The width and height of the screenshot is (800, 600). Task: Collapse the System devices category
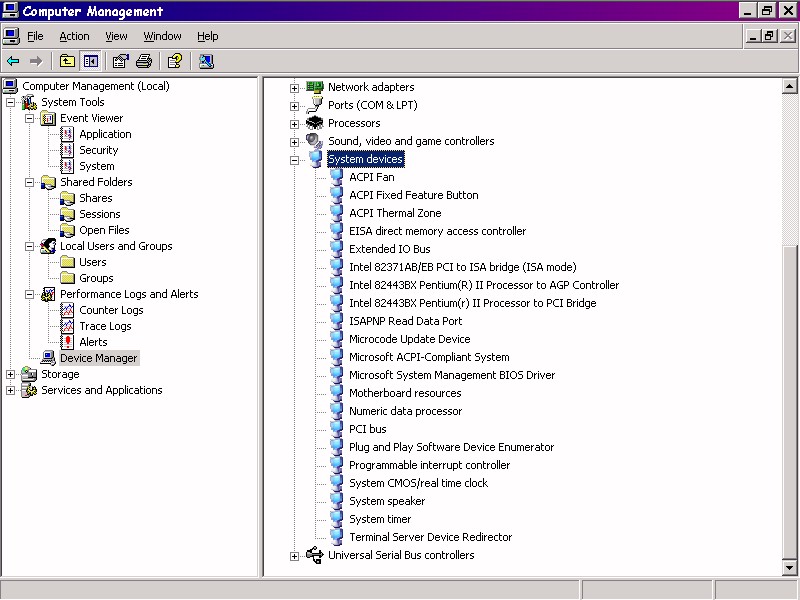coord(294,160)
